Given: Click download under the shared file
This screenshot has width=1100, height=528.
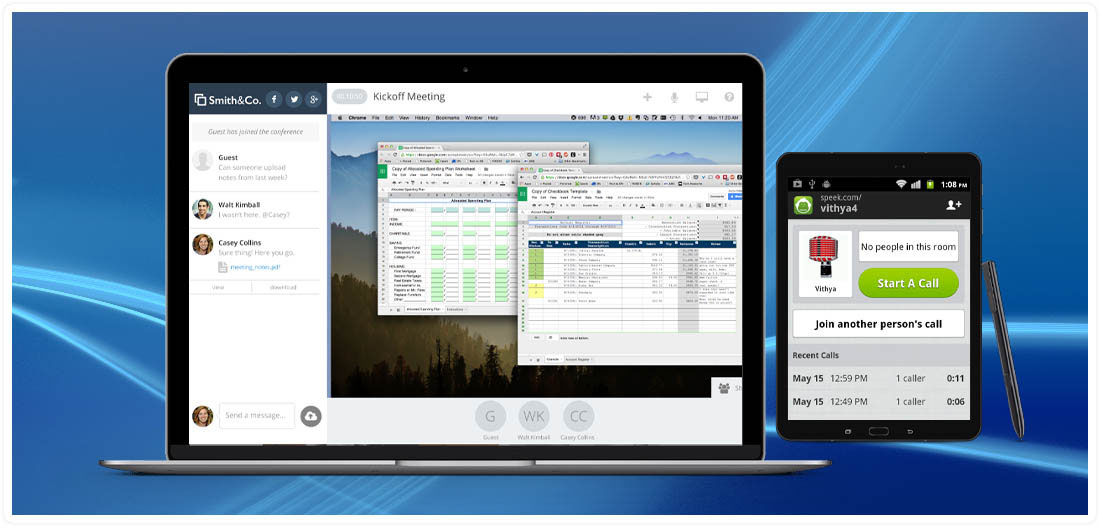Looking at the screenshot, I should click(x=283, y=287).
